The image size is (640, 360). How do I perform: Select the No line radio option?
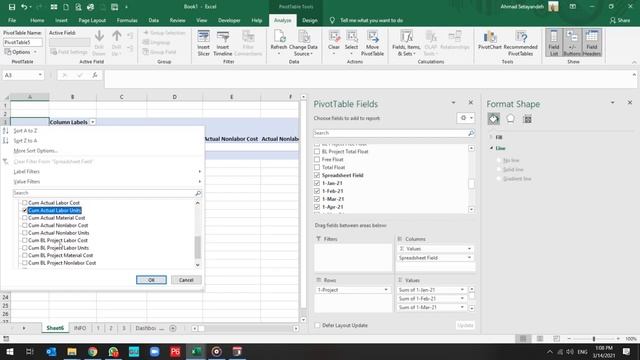[x=499, y=160]
